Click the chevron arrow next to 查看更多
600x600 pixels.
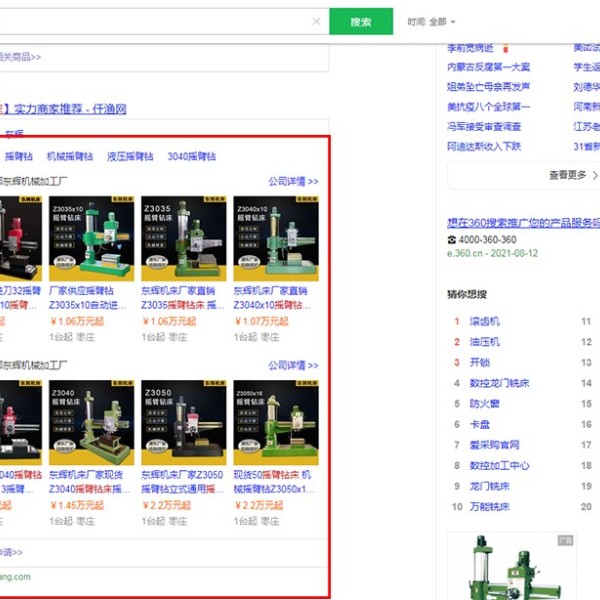595,176
